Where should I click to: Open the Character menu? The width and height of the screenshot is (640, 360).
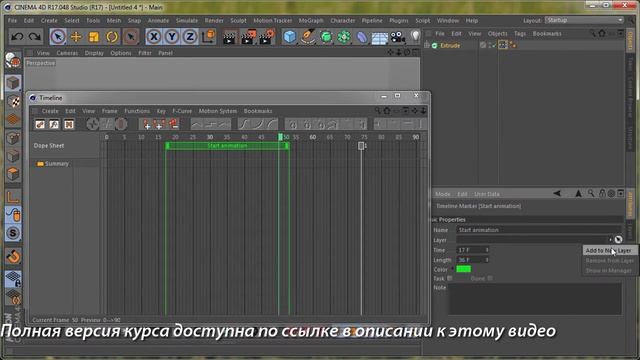click(342, 20)
